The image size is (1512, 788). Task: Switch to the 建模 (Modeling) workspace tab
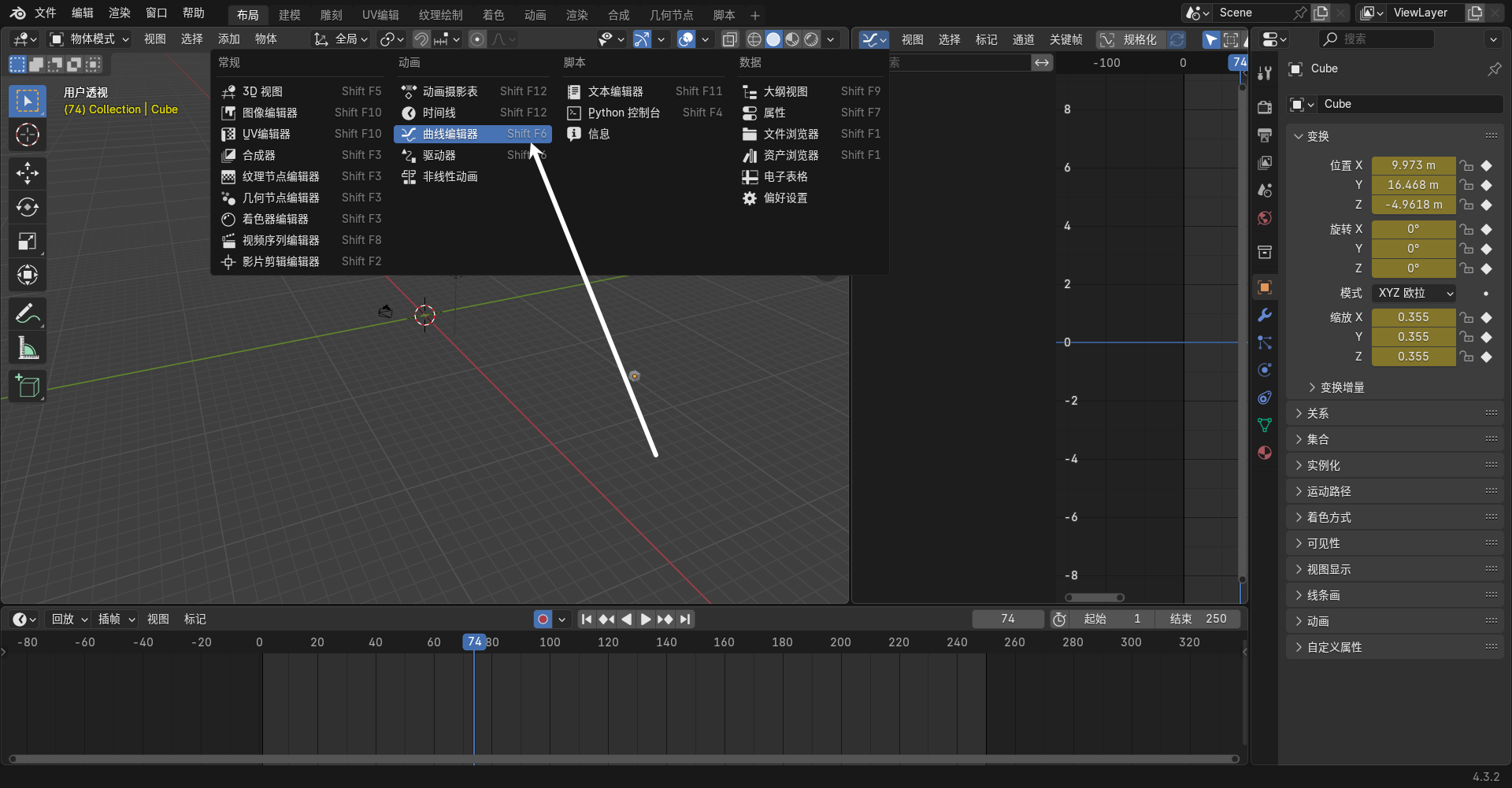coord(289,15)
